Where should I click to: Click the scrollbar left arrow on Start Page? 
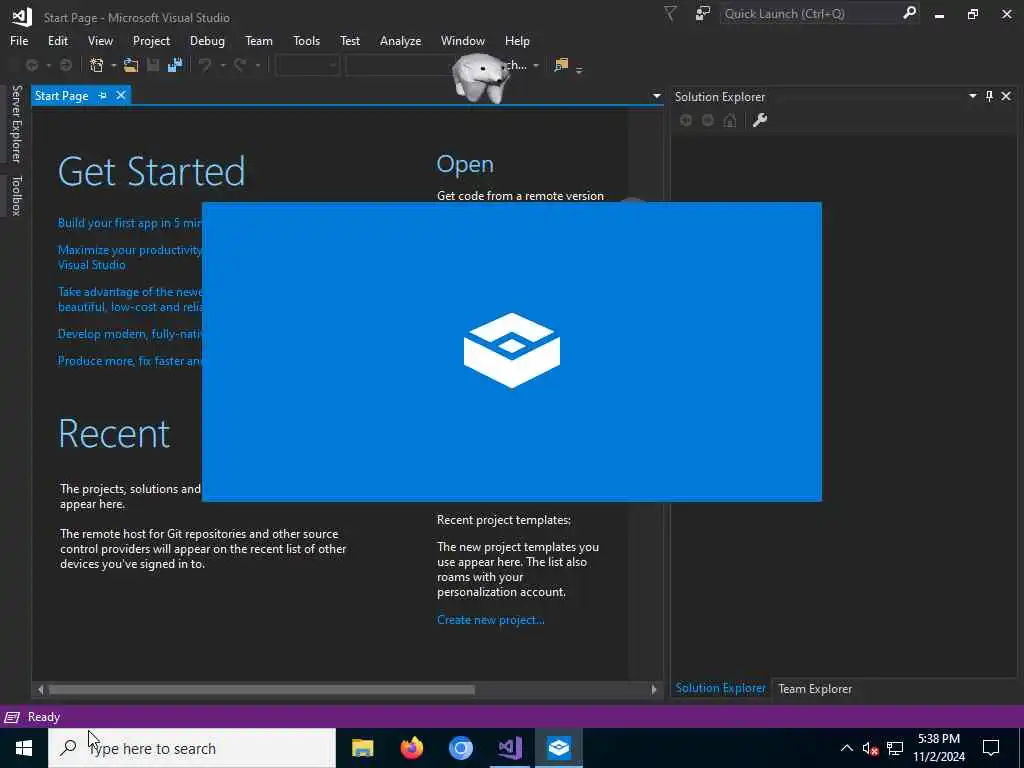point(40,690)
